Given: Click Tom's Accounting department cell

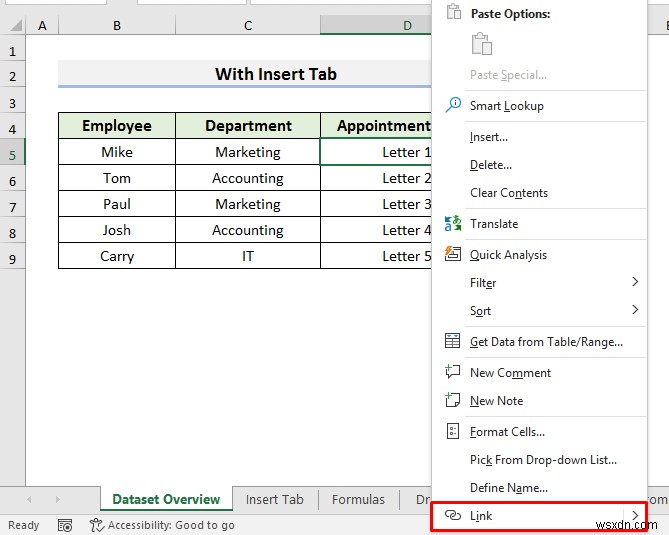Looking at the screenshot, I should click(248, 178).
